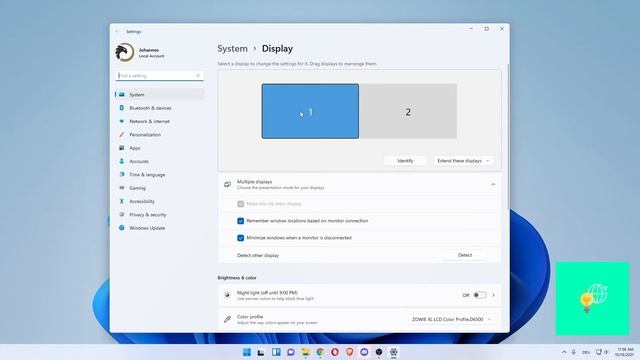Select Apps in the sidebar

(159, 148)
